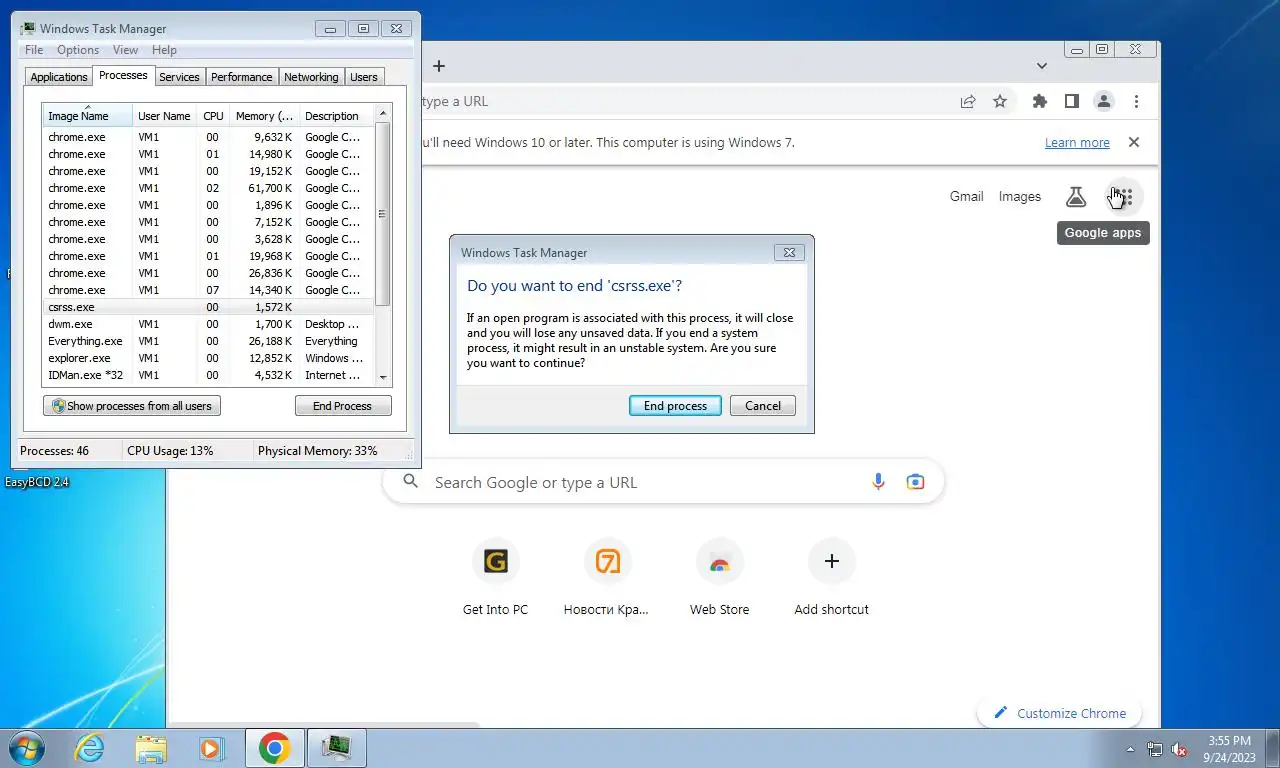The image size is (1280, 768).
Task: Click Task Manager icon on taskbar
Action: pos(337,748)
